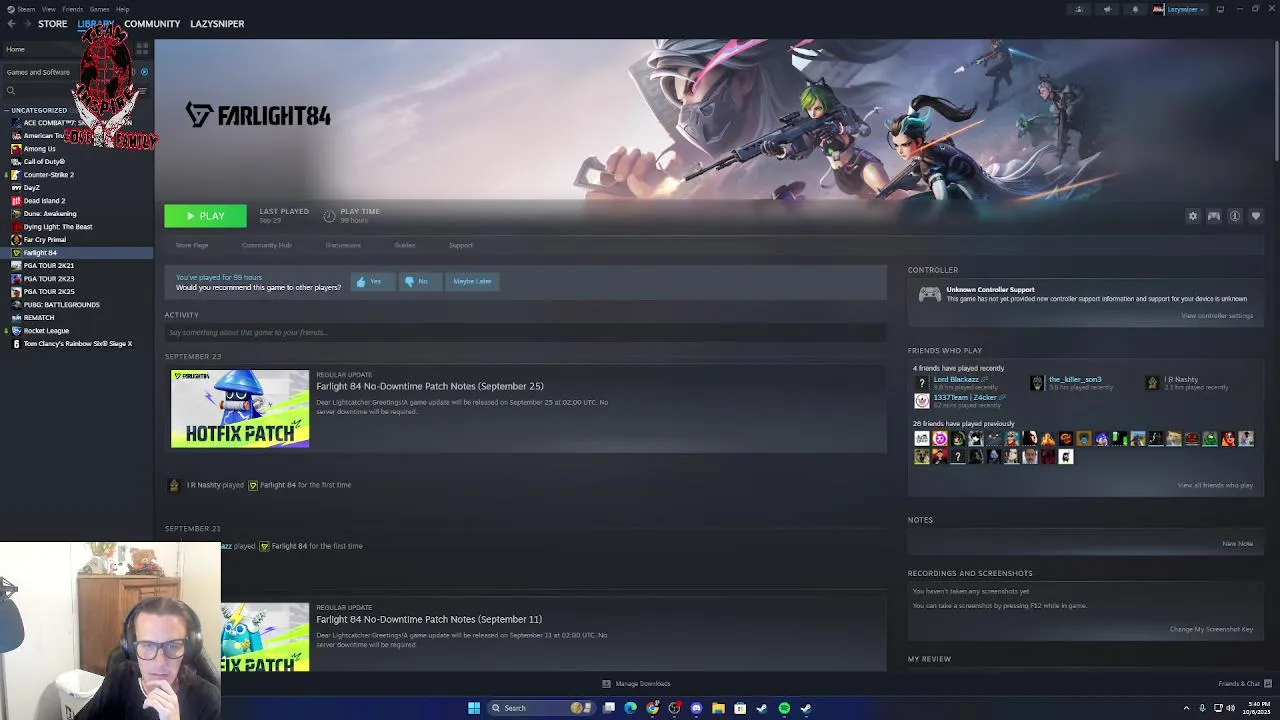Open the View menu
The image size is (1280, 720).
coord(48,9)
